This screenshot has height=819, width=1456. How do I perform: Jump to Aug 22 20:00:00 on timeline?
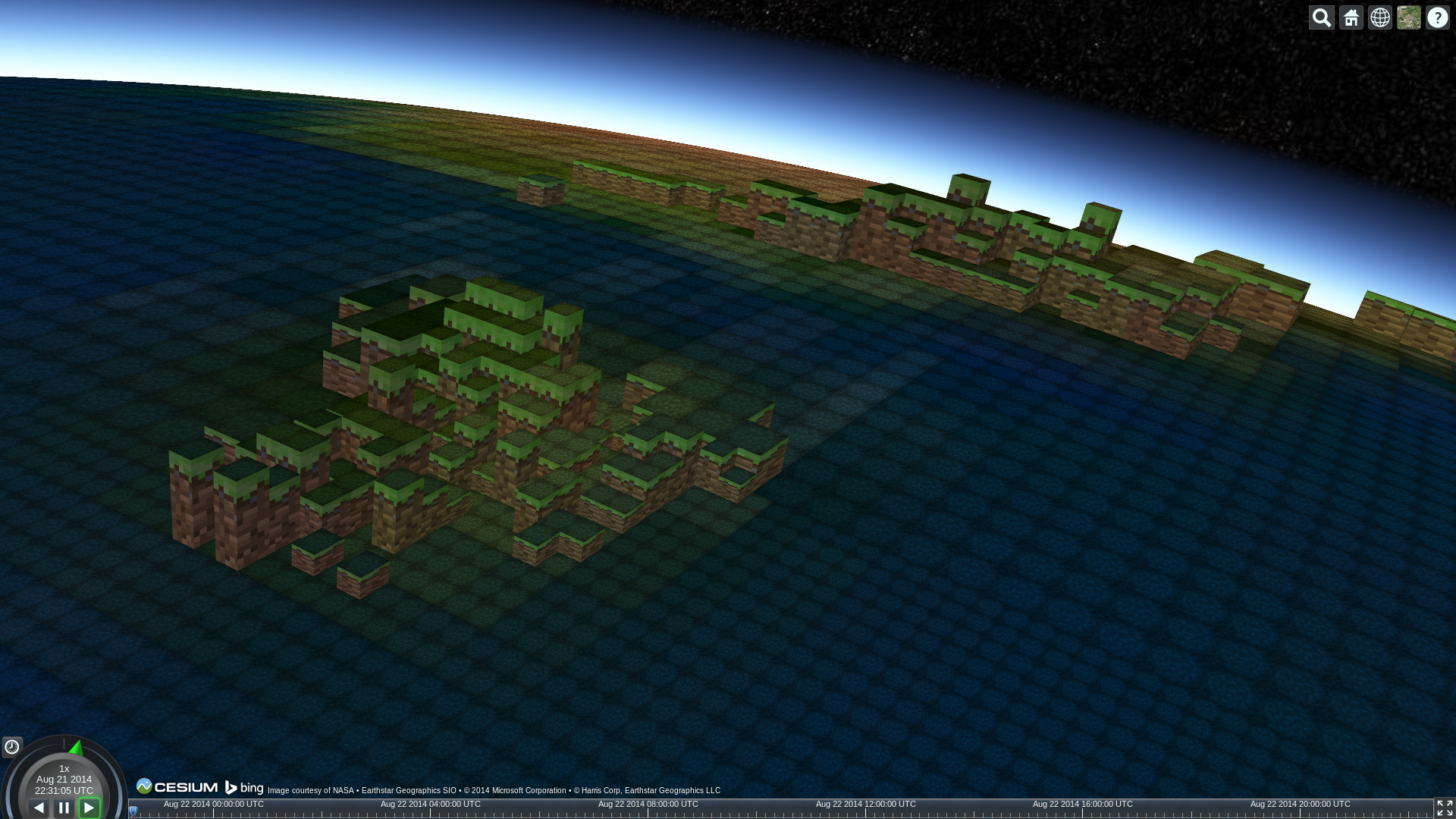(1300, 811)
